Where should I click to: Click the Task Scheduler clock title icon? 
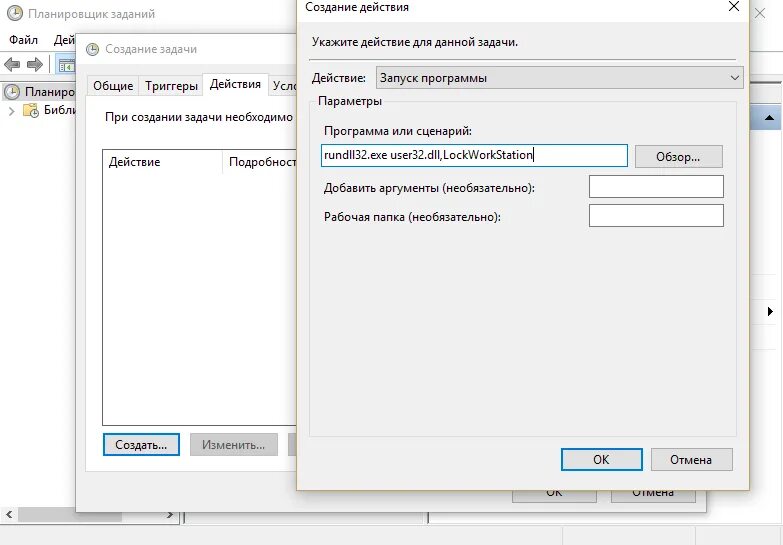(x=15, y=13)
